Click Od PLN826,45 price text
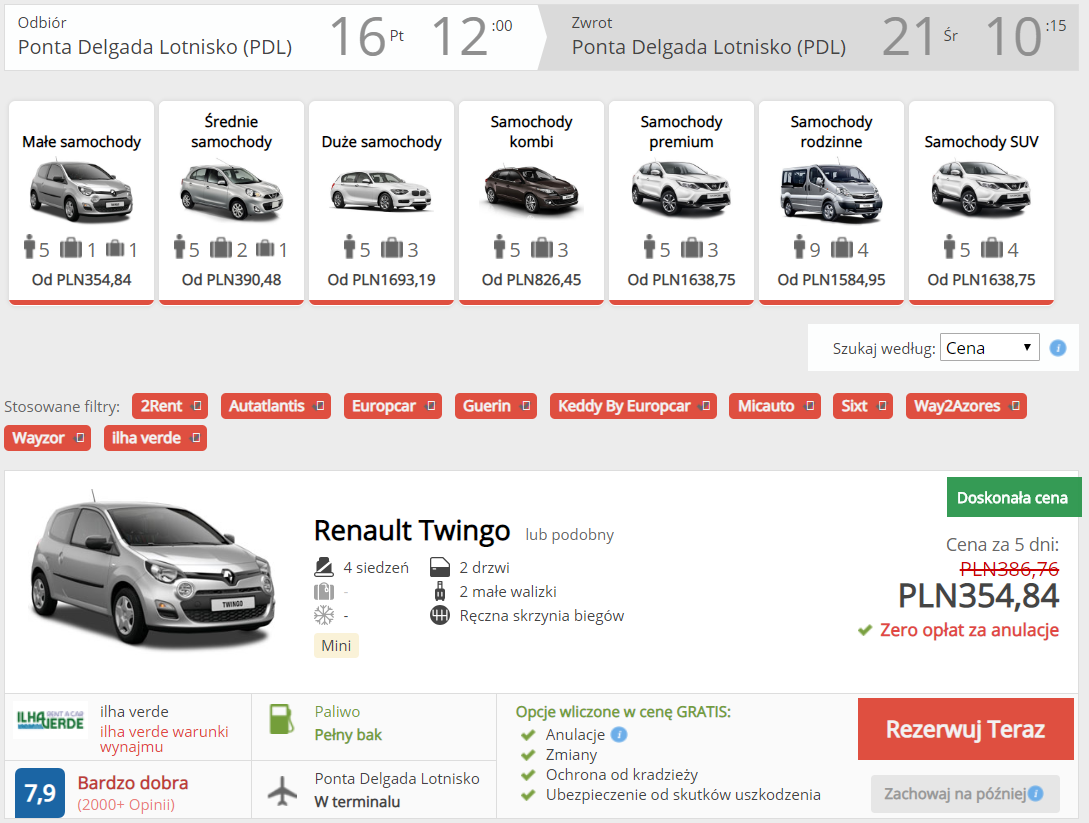The height and width of the screenshot is (823, 1089). 531,280
